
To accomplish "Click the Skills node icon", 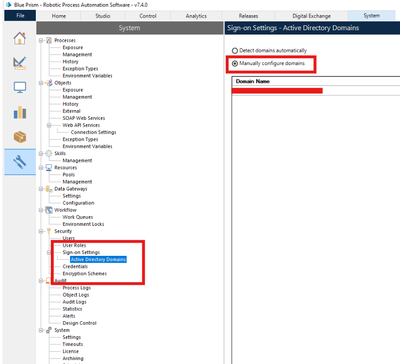I will click(49, 153).
